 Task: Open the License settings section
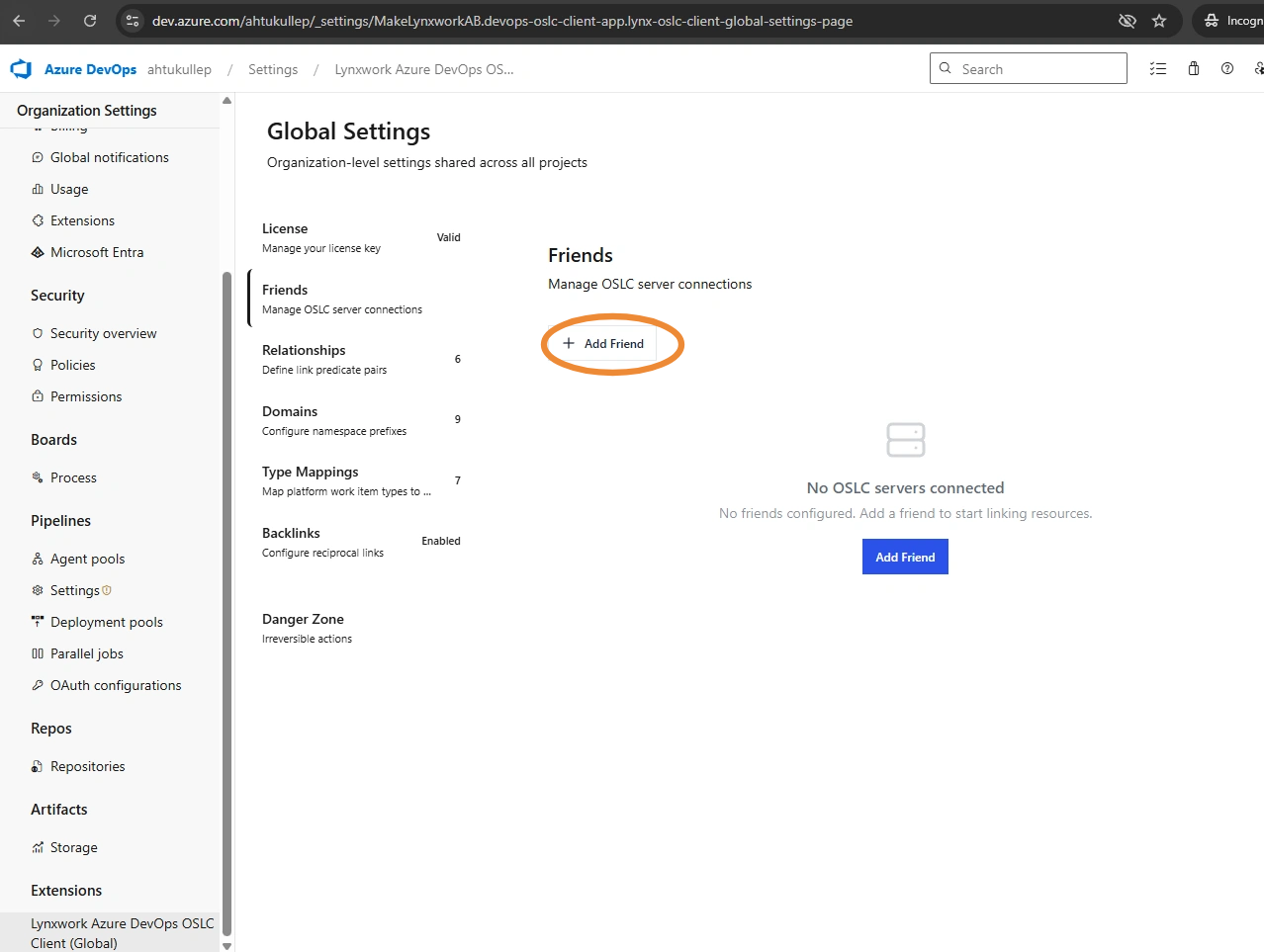[361, 238]
